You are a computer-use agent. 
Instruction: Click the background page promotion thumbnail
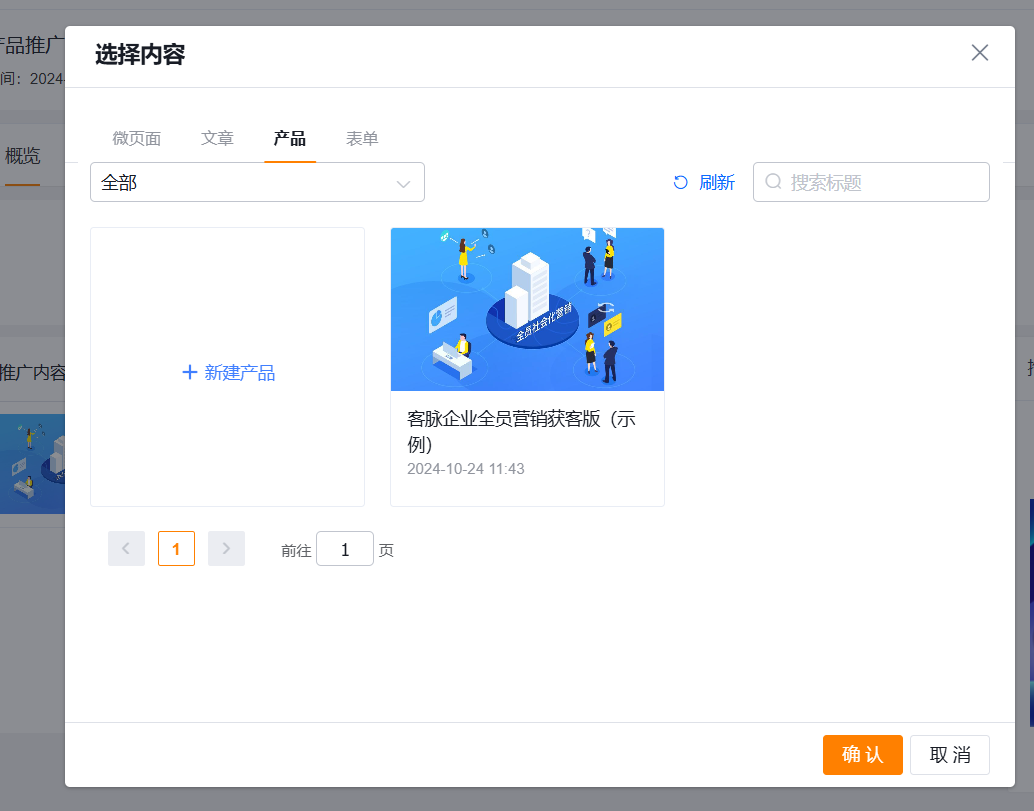pyautogui.click(x=32, y=464)
